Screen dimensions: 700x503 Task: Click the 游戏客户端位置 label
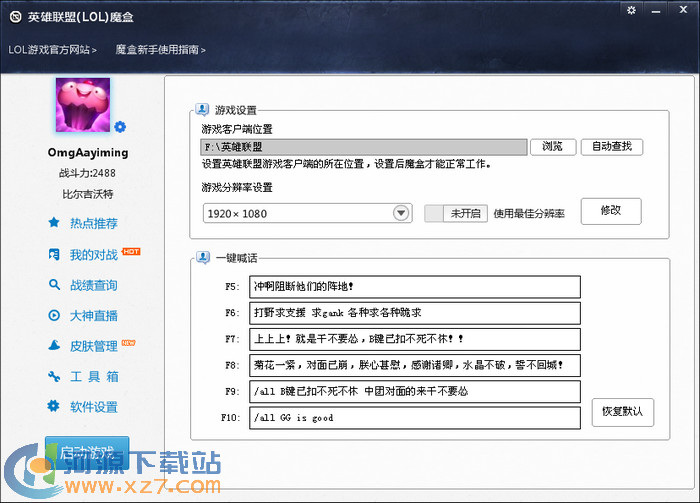coord(237,129)
